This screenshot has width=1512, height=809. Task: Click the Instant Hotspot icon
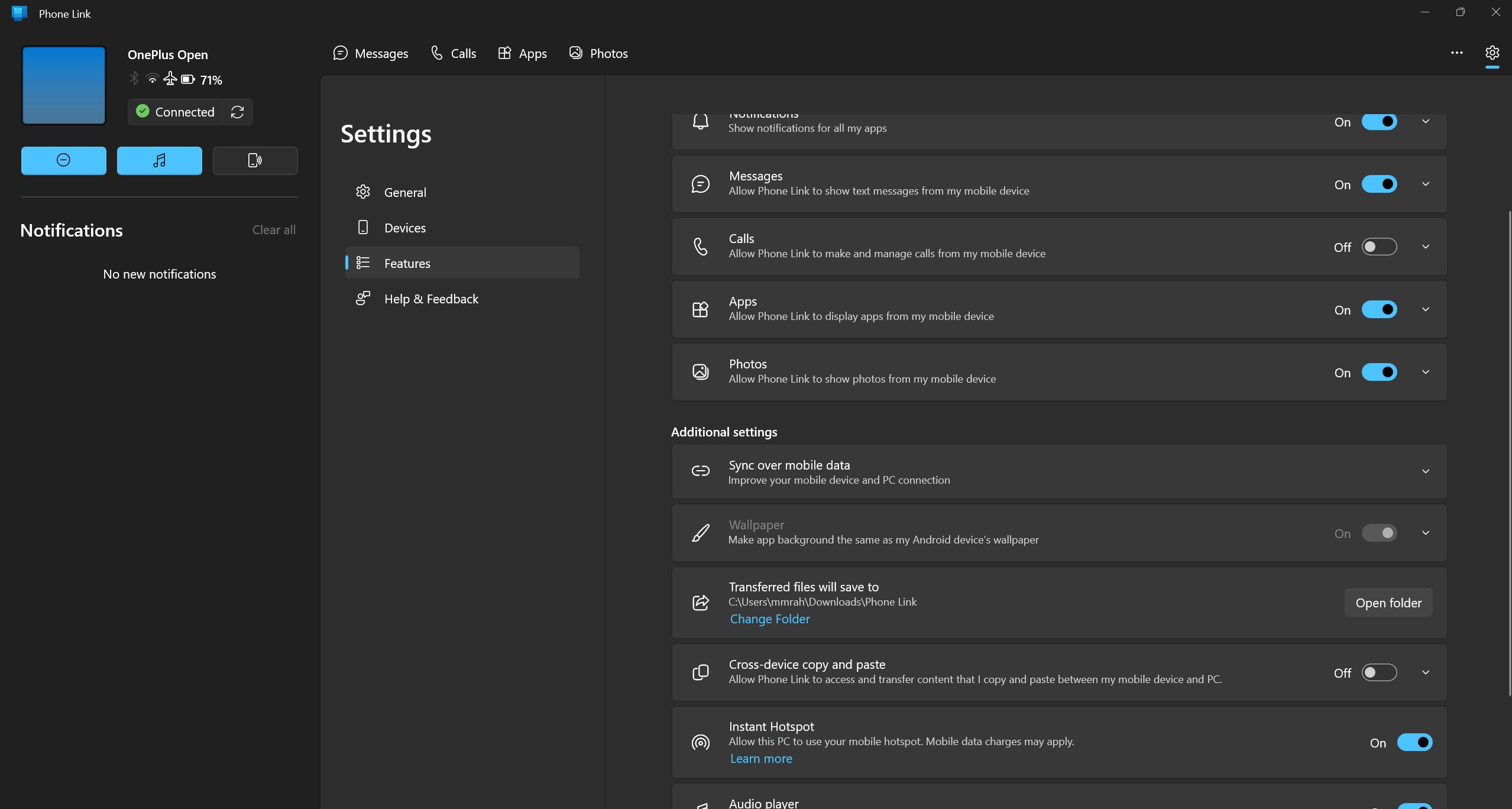point(699,742)
